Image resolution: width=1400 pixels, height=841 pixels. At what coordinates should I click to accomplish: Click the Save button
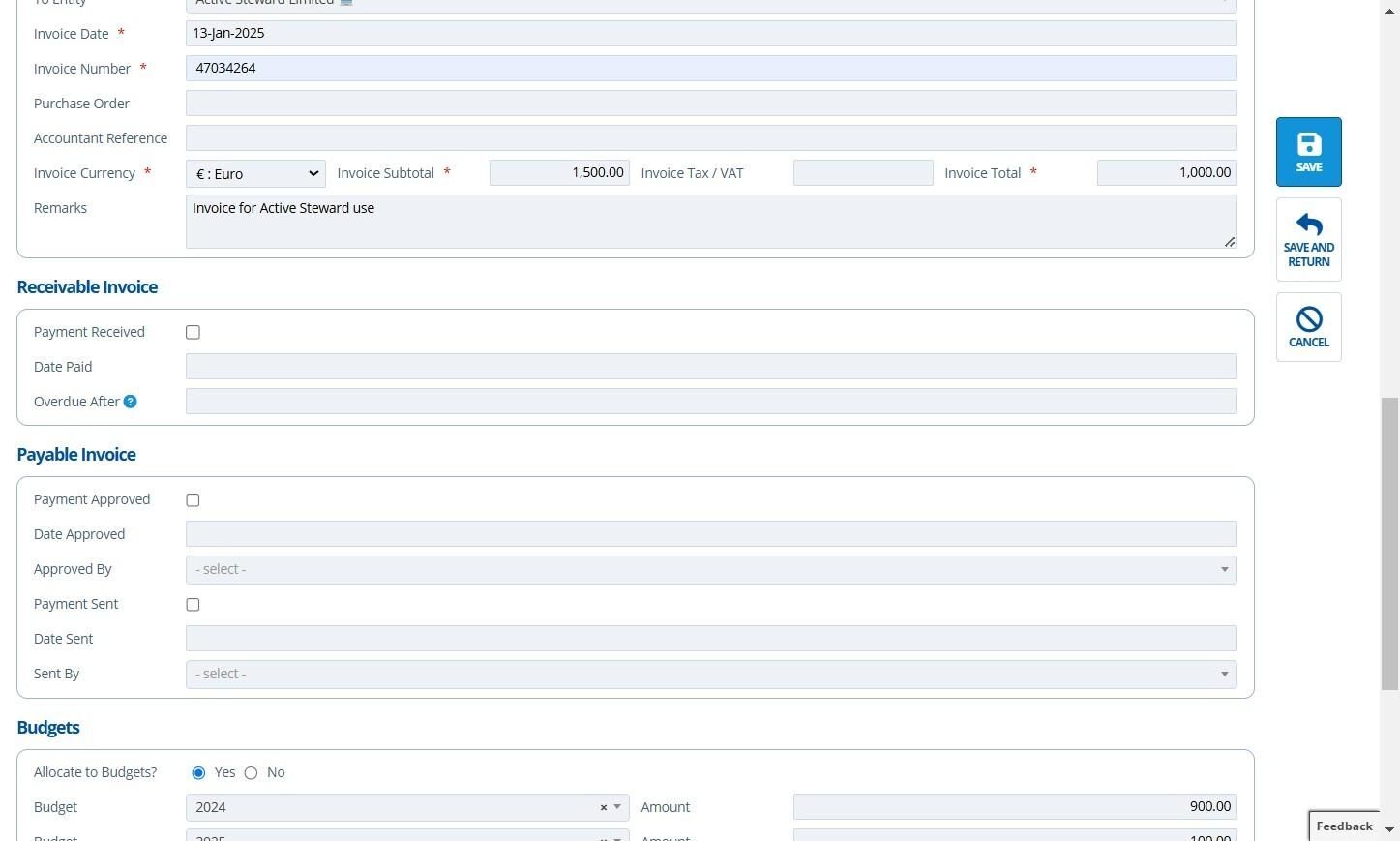pos(1308,152)
